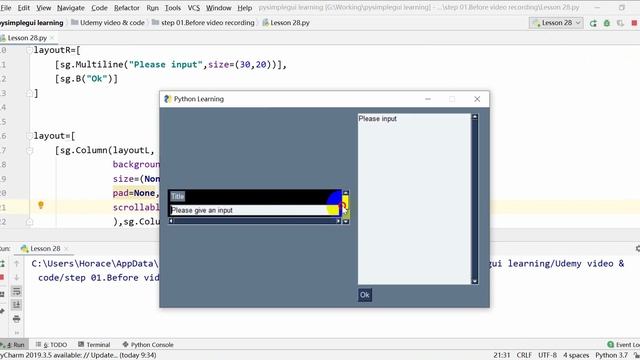The height and width of the screenshot is (360, 640).
Task: Change the CRLF line separator setting
Action: [524, 356]
